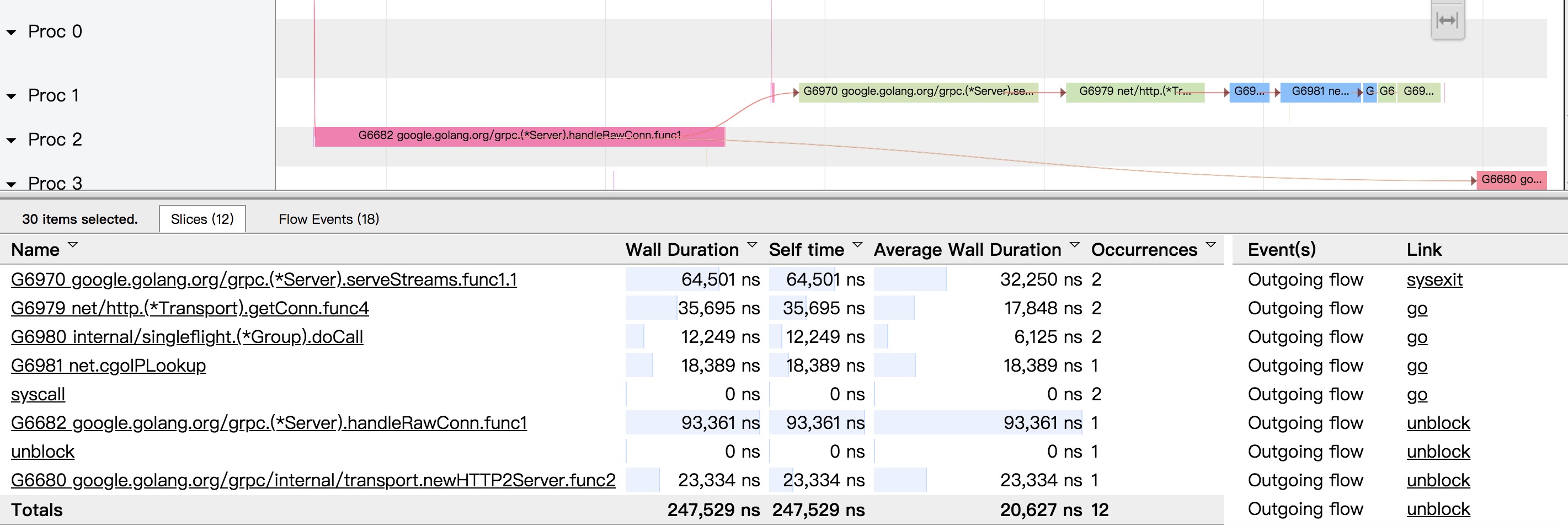
Task: Open G6970 serveStreams.func1.1 slice link
Action: 264,280
